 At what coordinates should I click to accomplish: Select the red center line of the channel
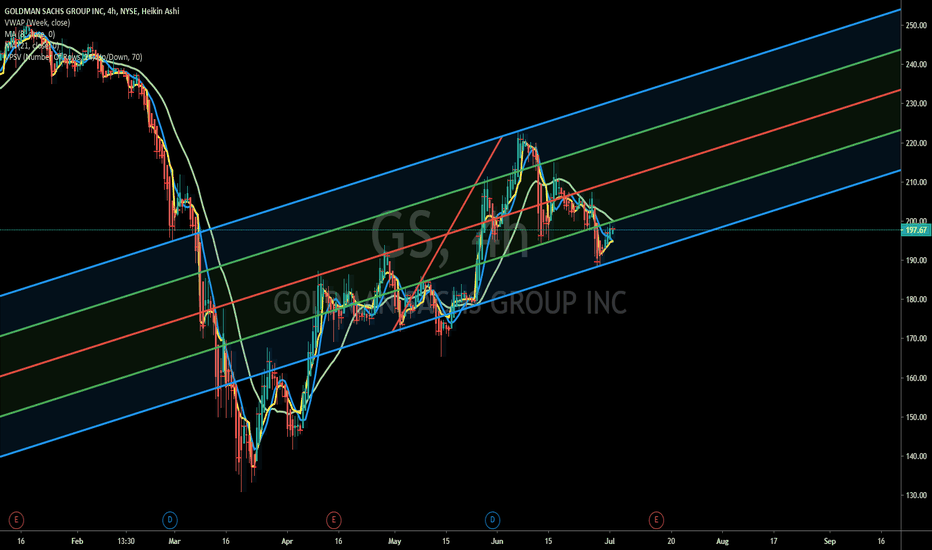click(x=451, y=232)
